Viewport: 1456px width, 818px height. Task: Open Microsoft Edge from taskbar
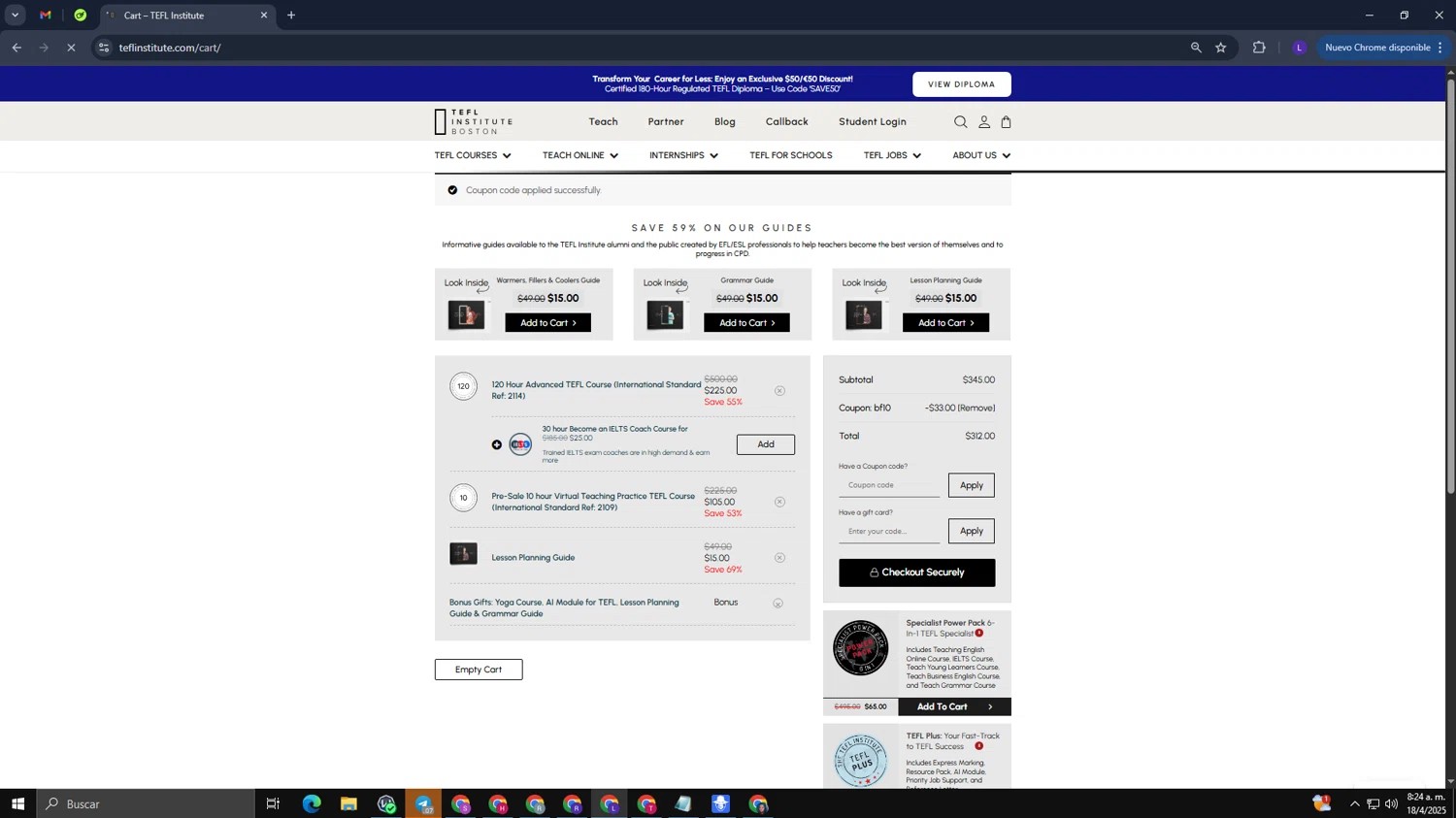click(312, 803)
